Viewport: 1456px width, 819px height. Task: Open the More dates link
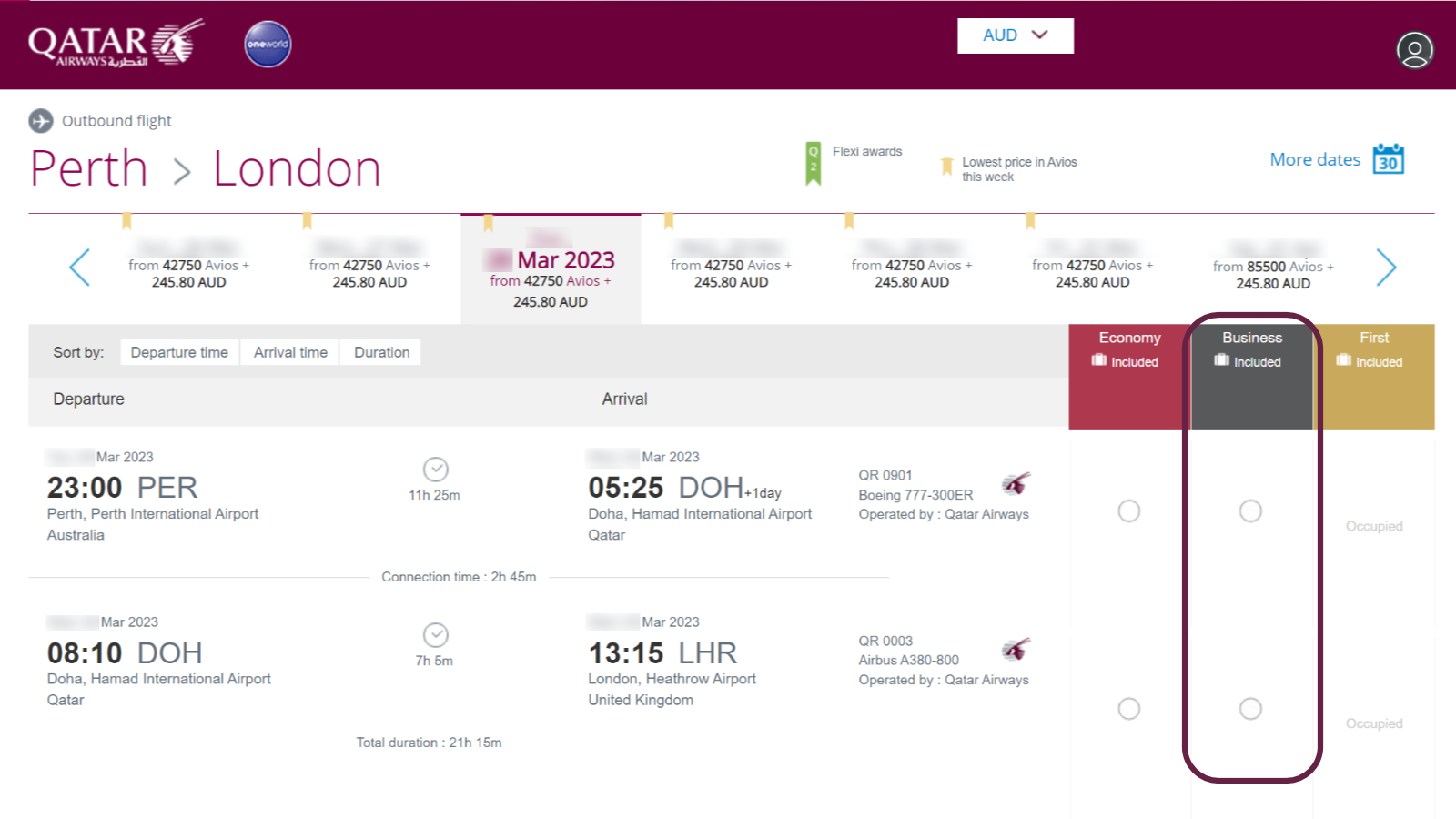(1315, 159)
